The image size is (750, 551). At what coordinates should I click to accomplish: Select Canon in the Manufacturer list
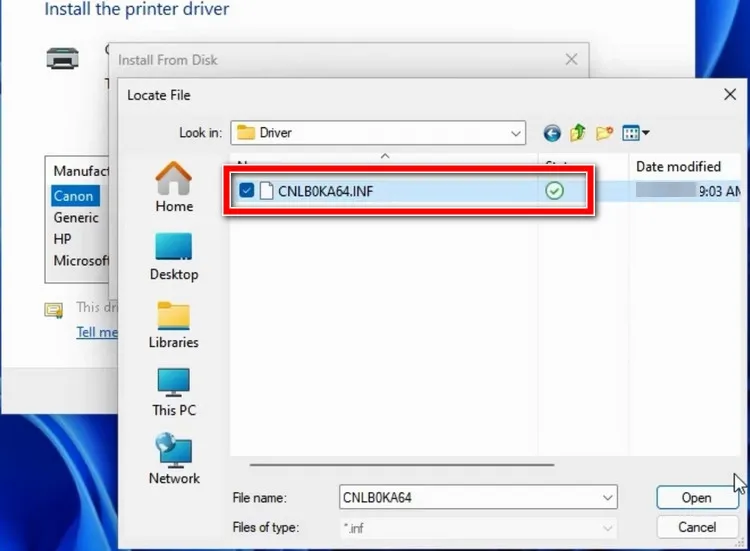75,196
